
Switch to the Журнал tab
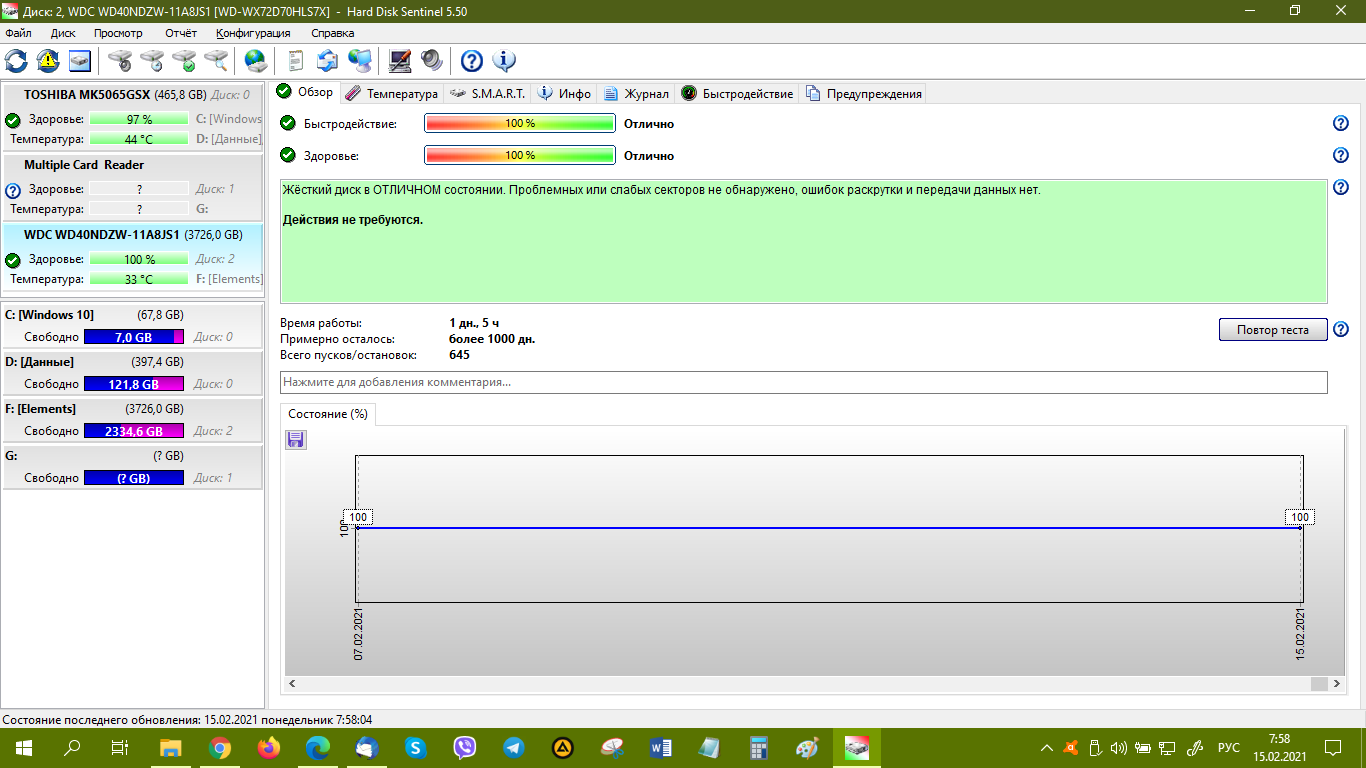(637, 93)
